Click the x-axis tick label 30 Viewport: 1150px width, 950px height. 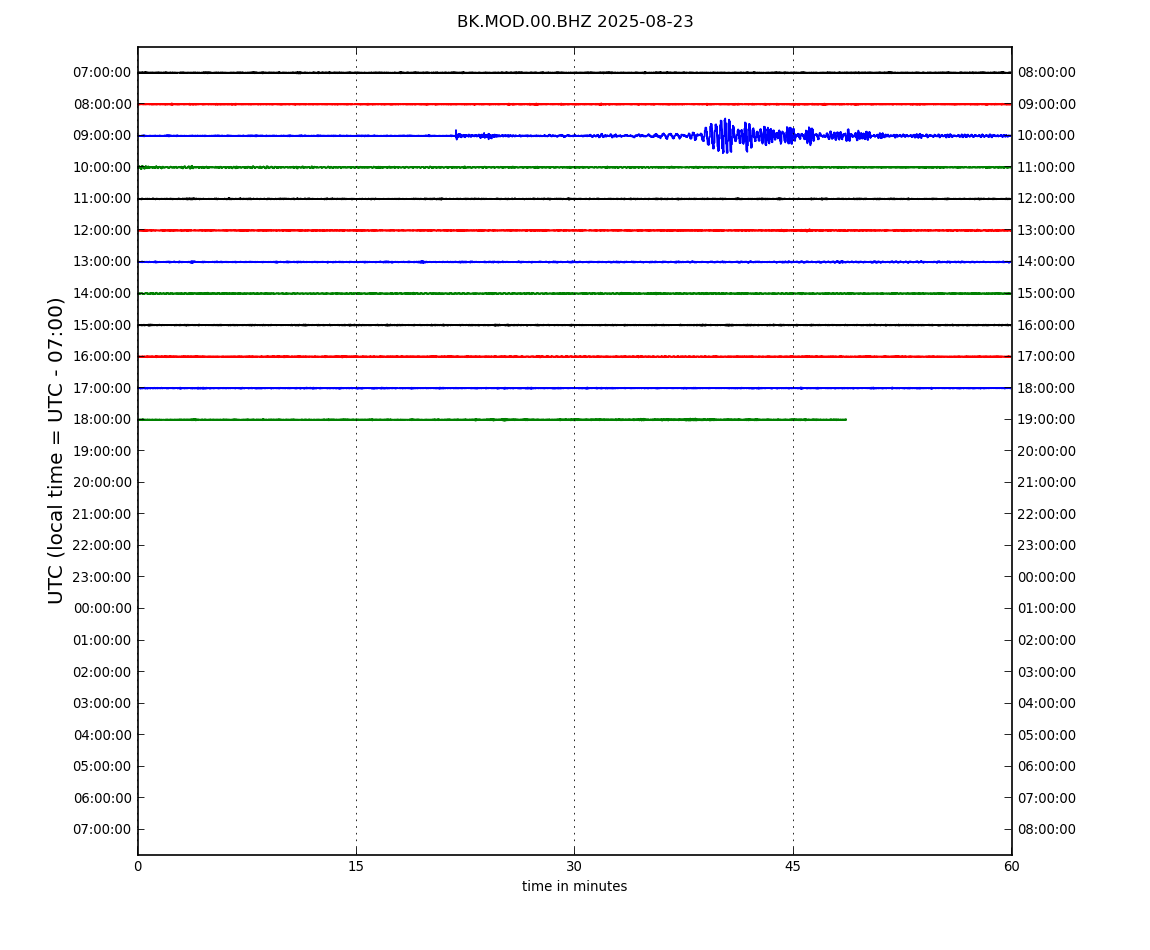(x=574, y=866)
